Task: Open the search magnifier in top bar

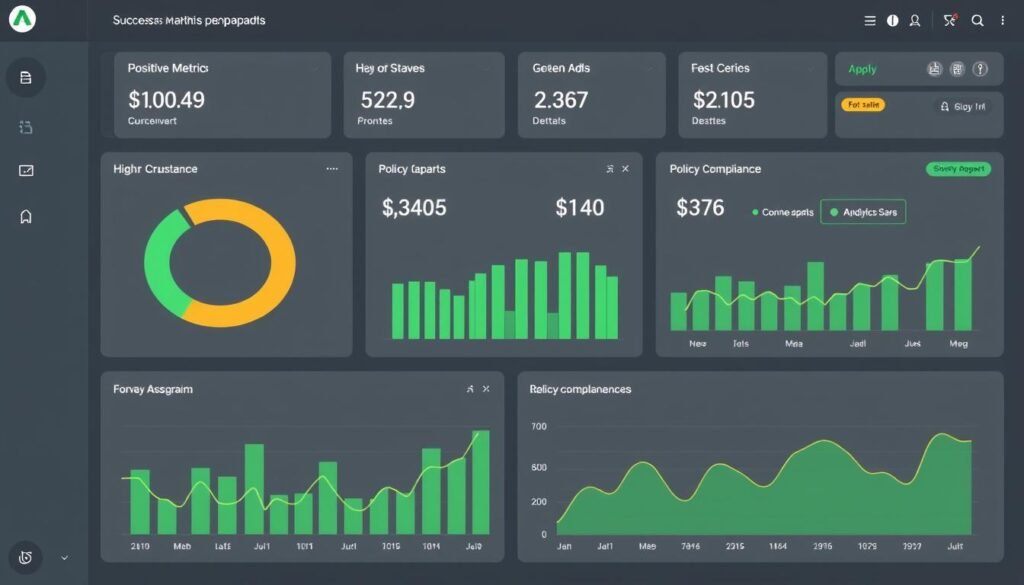Action: coord(978,20)
